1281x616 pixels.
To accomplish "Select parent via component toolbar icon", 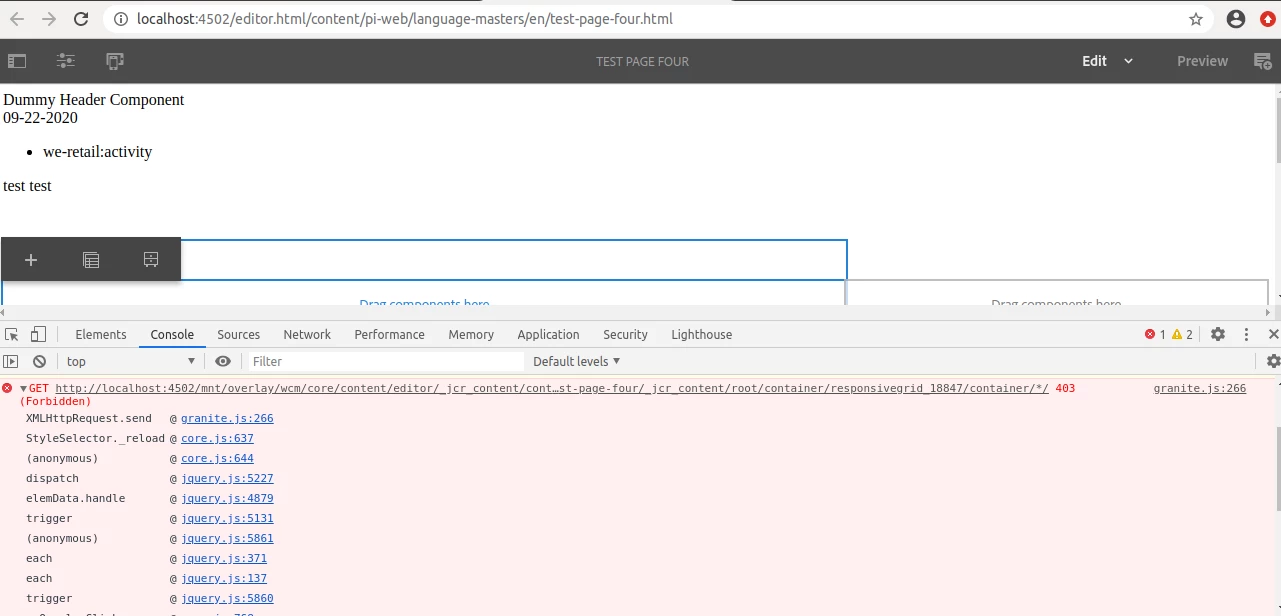I will coord(151,260).
